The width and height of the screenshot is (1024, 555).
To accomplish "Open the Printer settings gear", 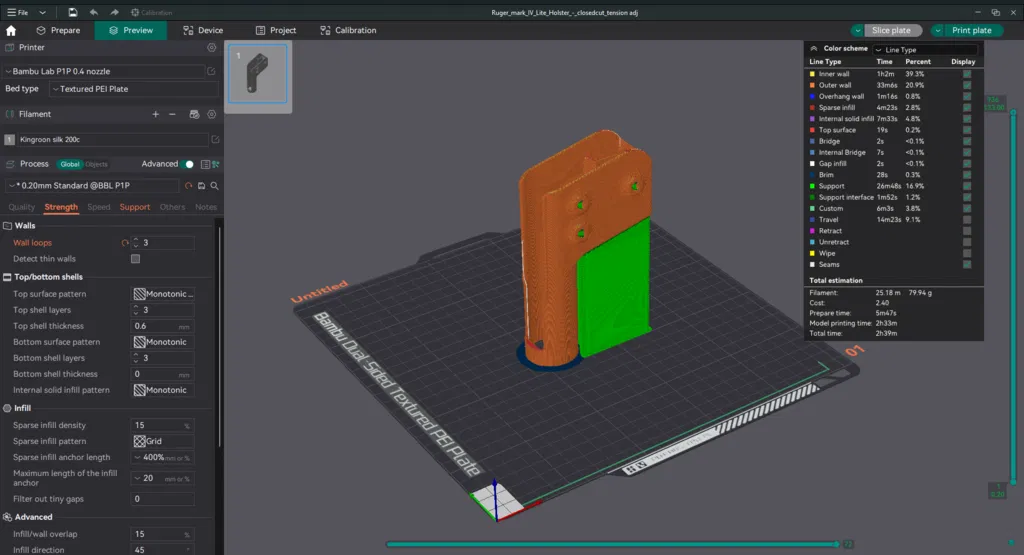I will pos(211,48).
